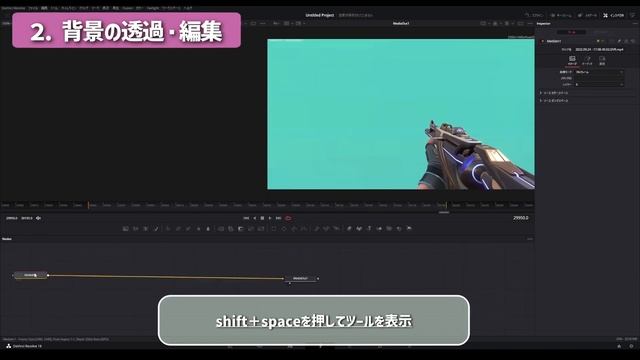Add a Camera3D node from the toolbar
The width and height of the screenshot is (640, 360).
point(389,229)
